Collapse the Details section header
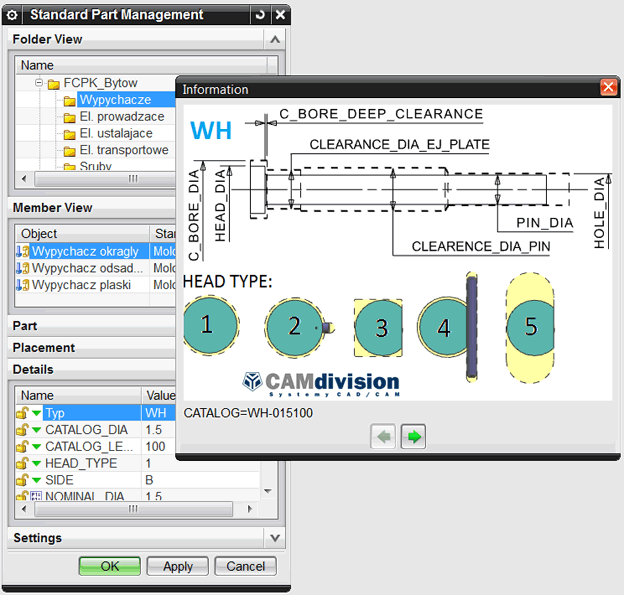This screenshot has height=595, width=624. pyautogui.click(x=92, y=370)
